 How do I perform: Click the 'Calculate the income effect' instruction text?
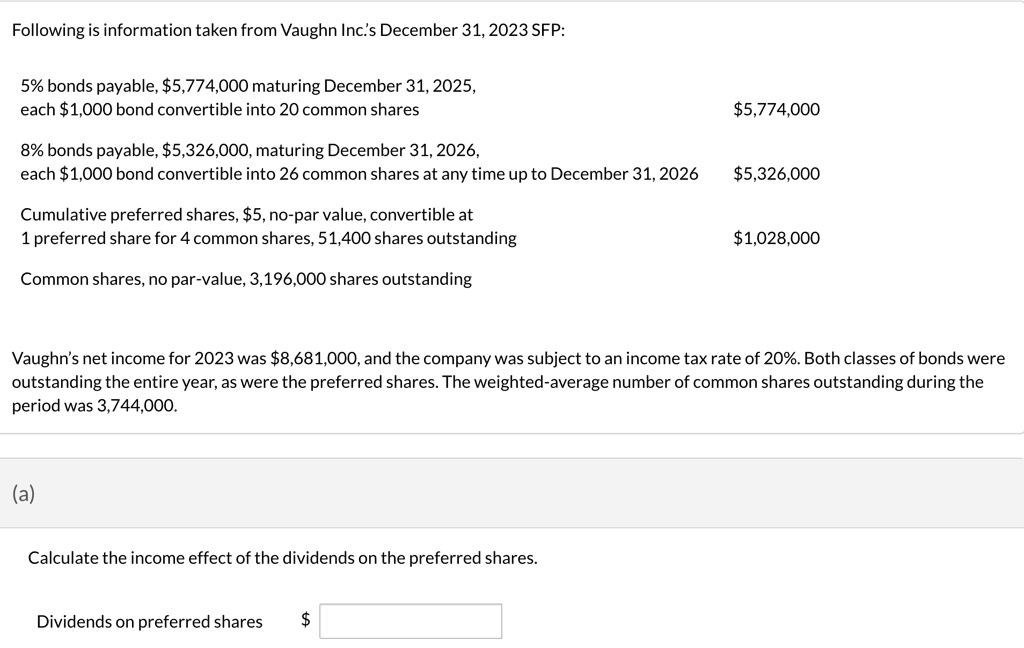tap(282, 558)
